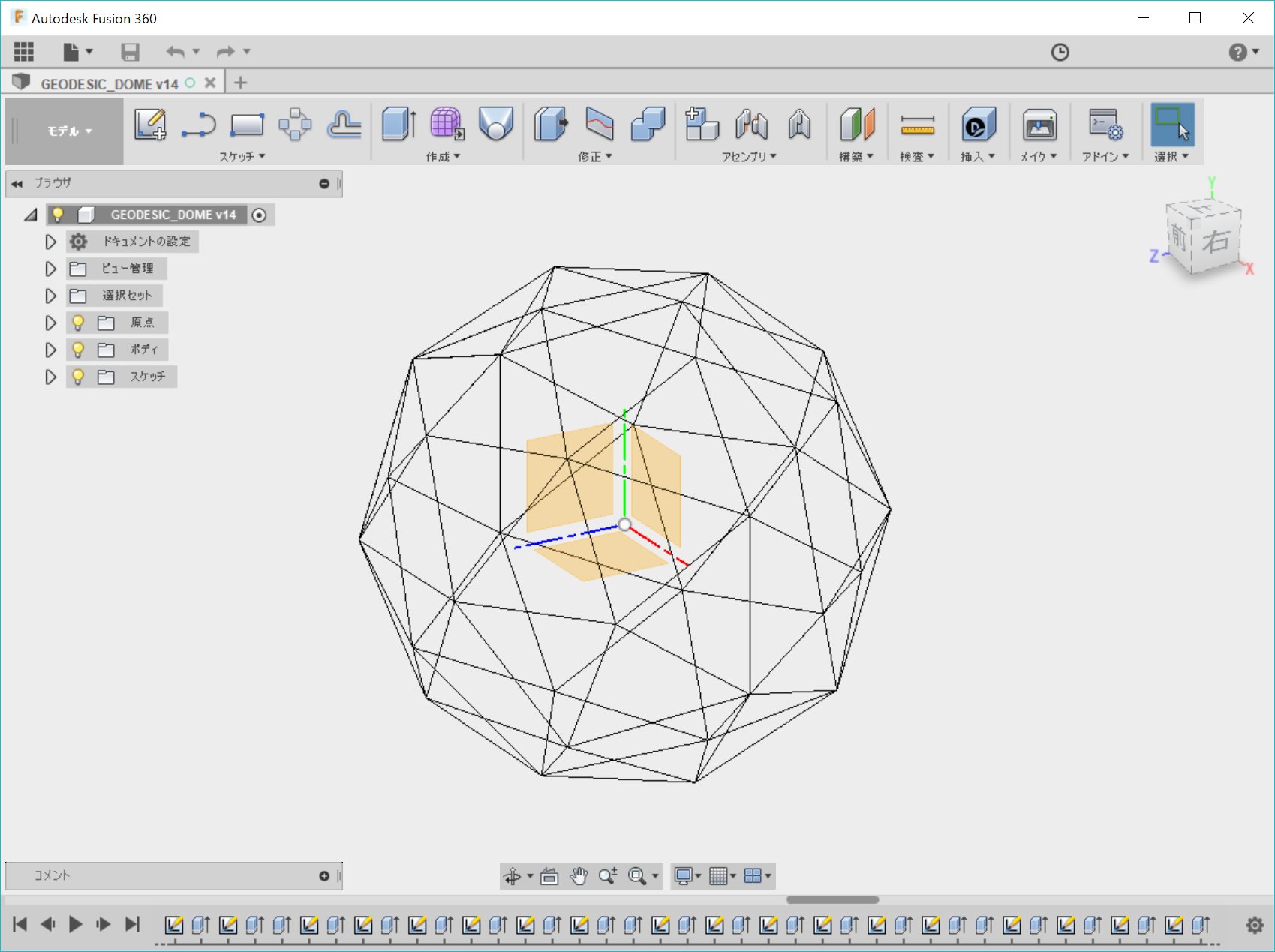The height and width of the screenshot is (952, 1275).
Task: Toggle visibility of GEODESIC_DOME v14 root
Action: pos(58,215)
